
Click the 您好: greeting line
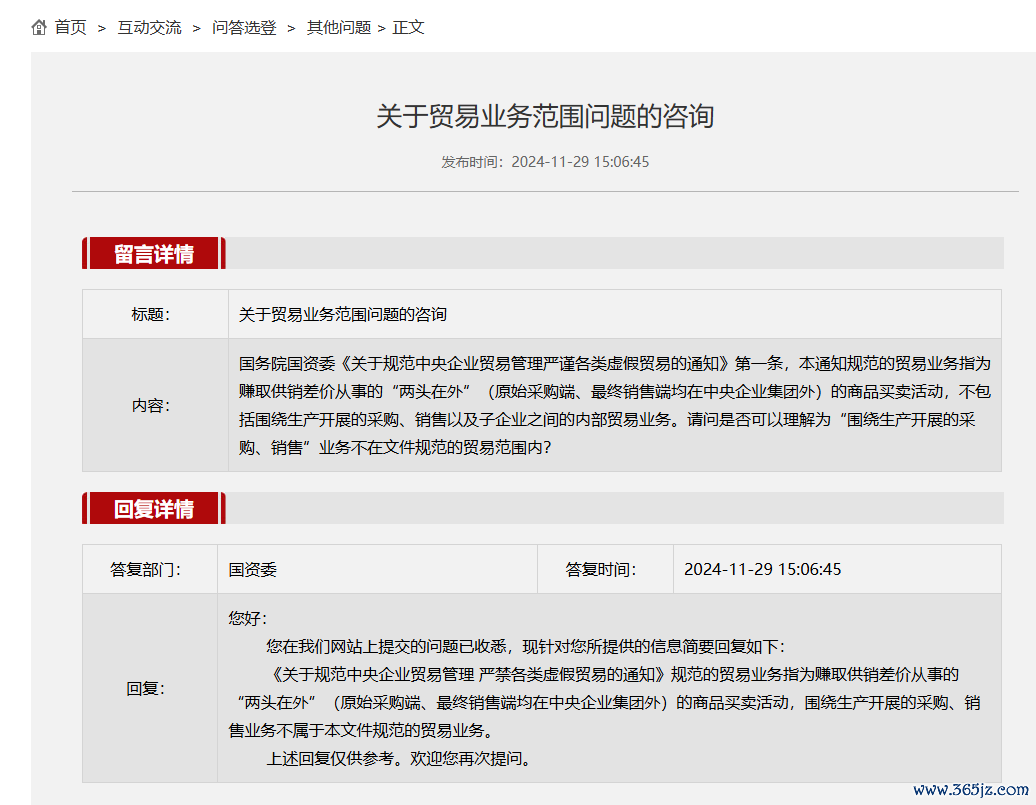[248, 619]
